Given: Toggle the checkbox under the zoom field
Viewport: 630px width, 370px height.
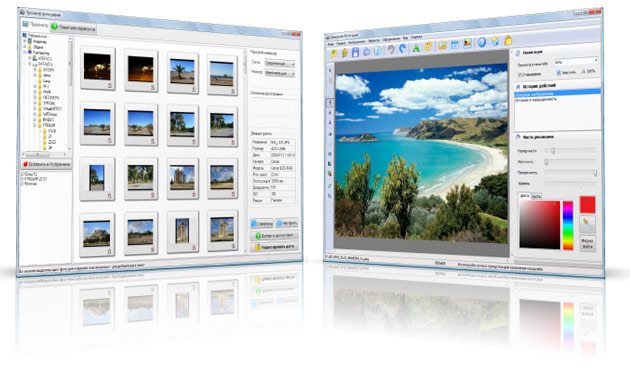Looking at the screenshot, I should point(520,75).
